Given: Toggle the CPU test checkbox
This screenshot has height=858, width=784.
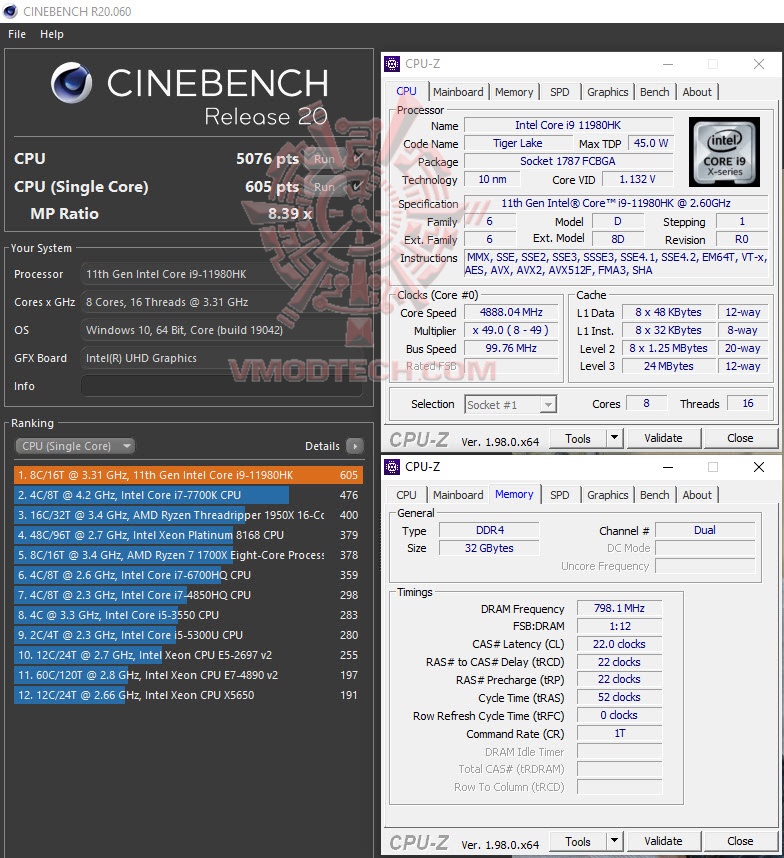Looking at the screenshot, I should click(357, 158).
